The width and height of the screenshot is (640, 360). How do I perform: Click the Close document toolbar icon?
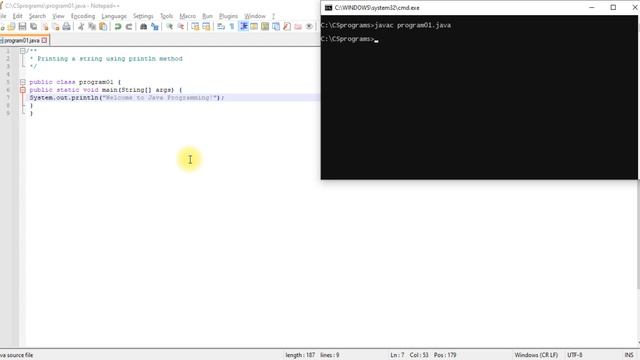pyautogui.click(x=45, y=27)
